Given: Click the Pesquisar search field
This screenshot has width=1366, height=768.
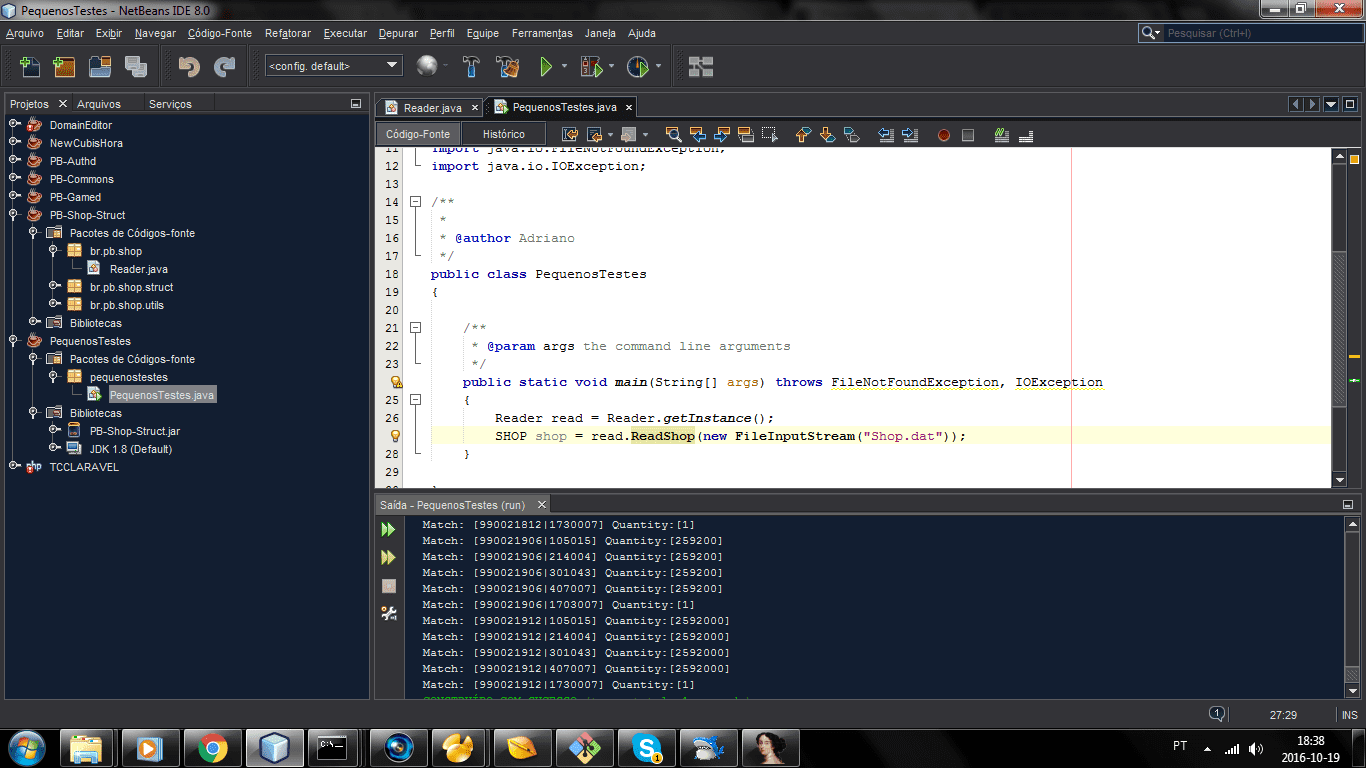Looking at the screenshot, I should [1260, 33].
